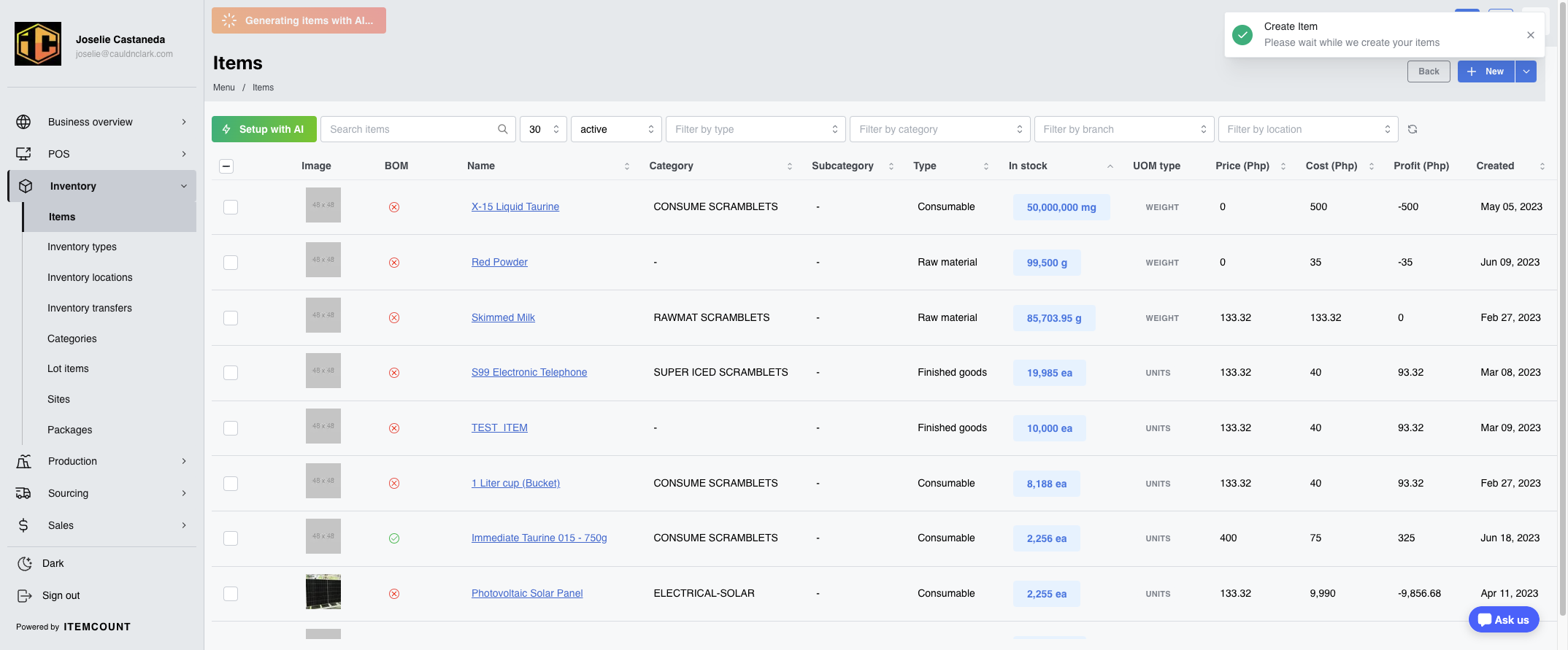Click the Setup with AI button
Viewport: 1568px width, 650px height.
click(264, 129)
